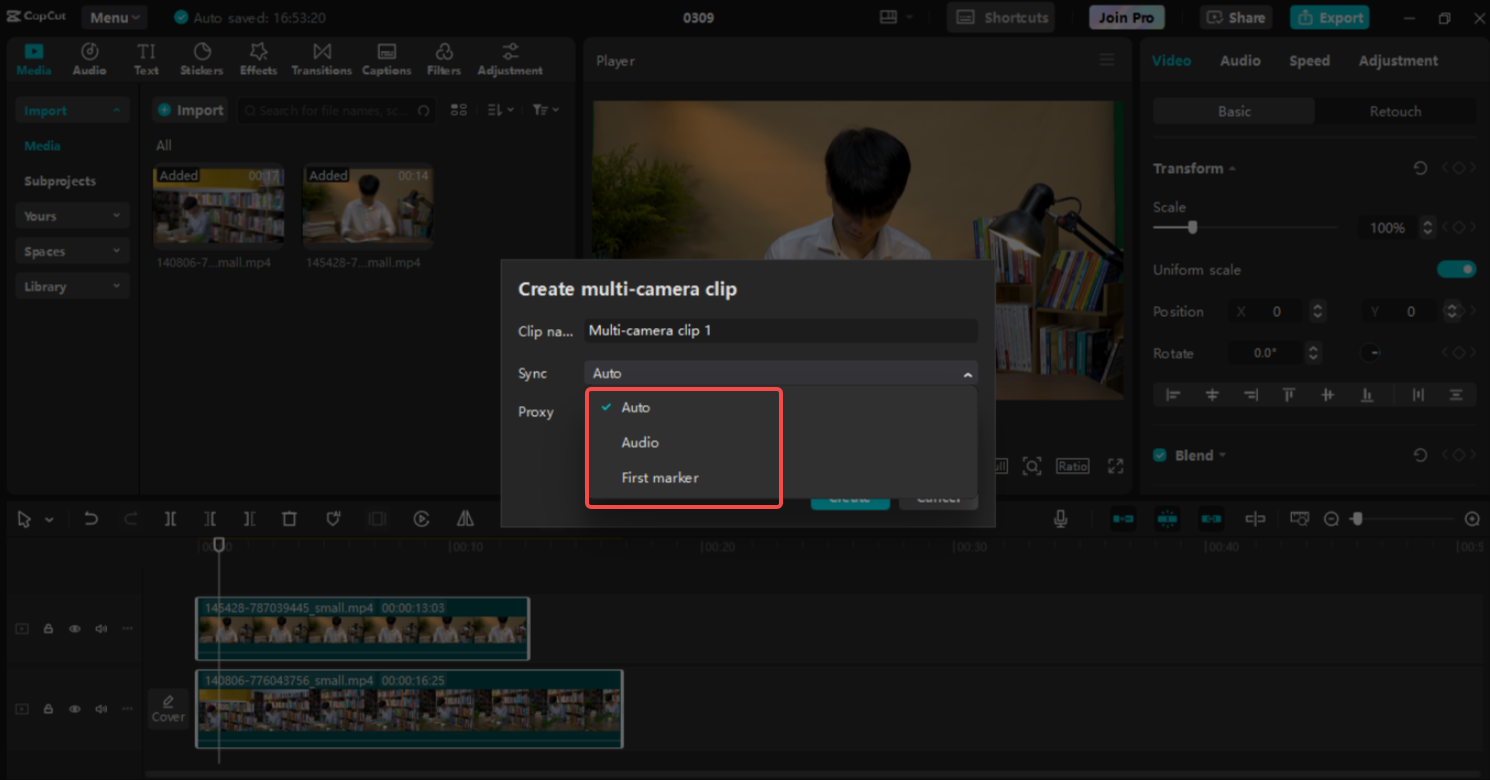1490x780 pixels.
Task: Click the Join Pro button
Action: click(x=1126, y=17)
